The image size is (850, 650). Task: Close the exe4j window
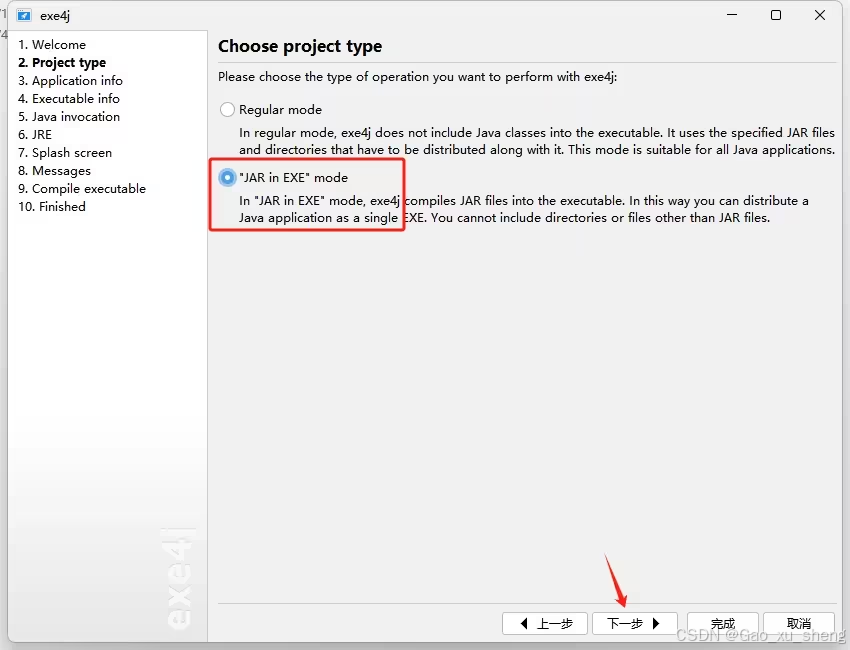[x=820, y=15]
